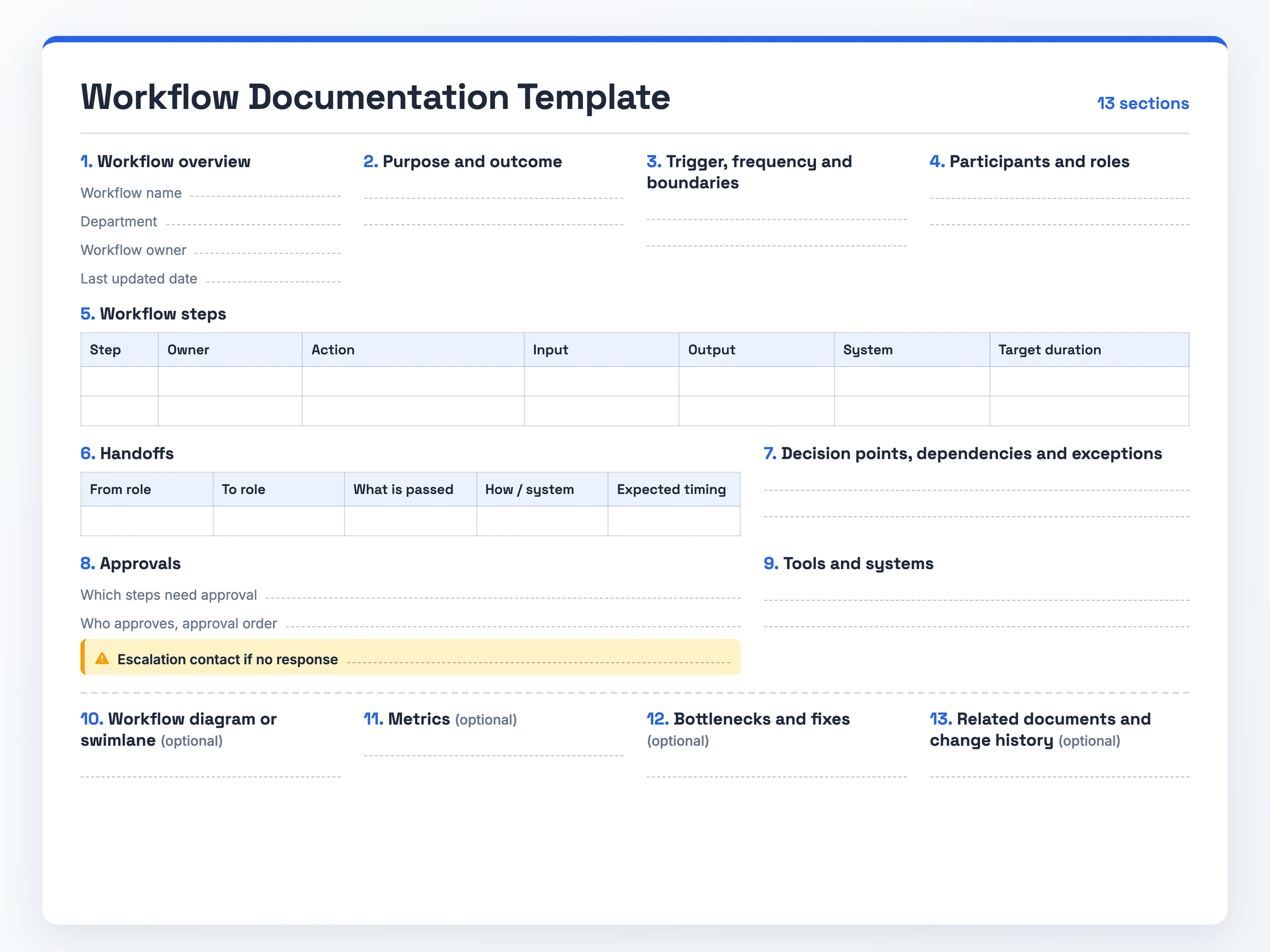The image size is (1270, 952).
Task: Click the '12. Bottlenecks and fixes' heading
Action: click(748, 720)
